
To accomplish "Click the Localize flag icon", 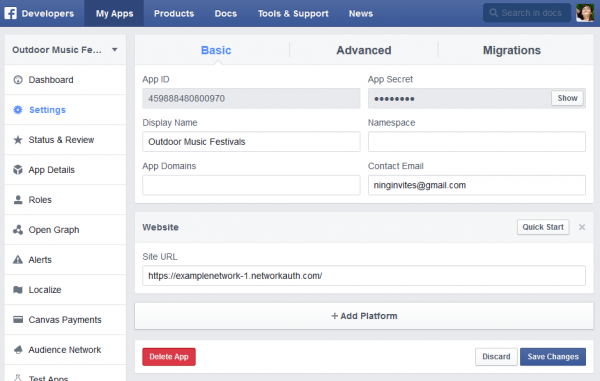I will pos(18,290).
